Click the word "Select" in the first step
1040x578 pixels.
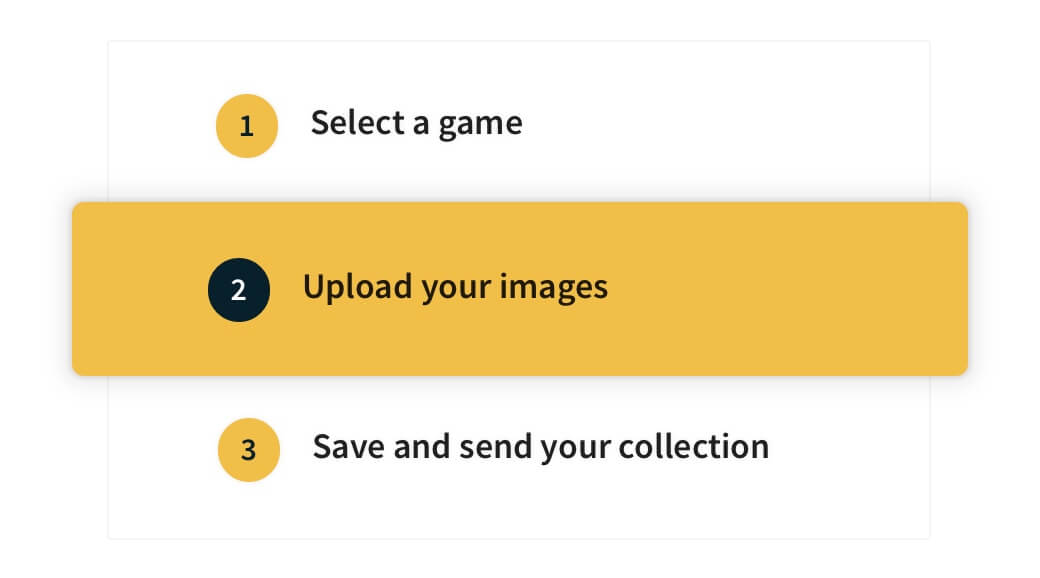click(x=354, y=123)
